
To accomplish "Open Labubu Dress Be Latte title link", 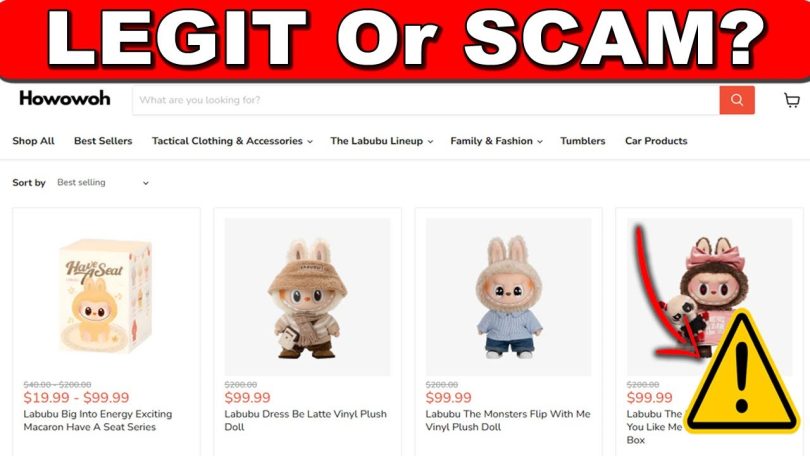I will tap(305, 420).
